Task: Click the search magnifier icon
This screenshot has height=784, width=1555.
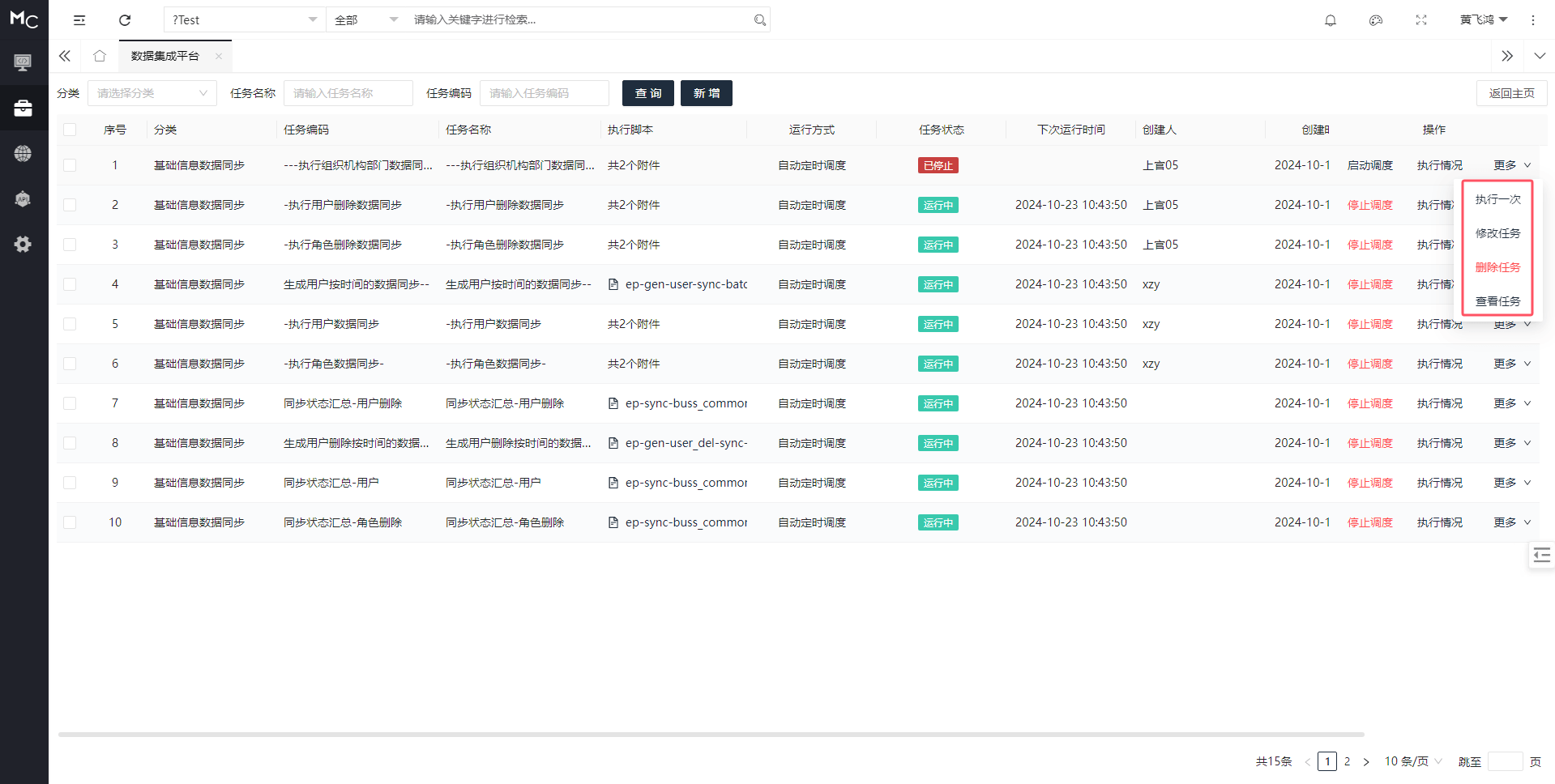Action: (x=759, y=20)
